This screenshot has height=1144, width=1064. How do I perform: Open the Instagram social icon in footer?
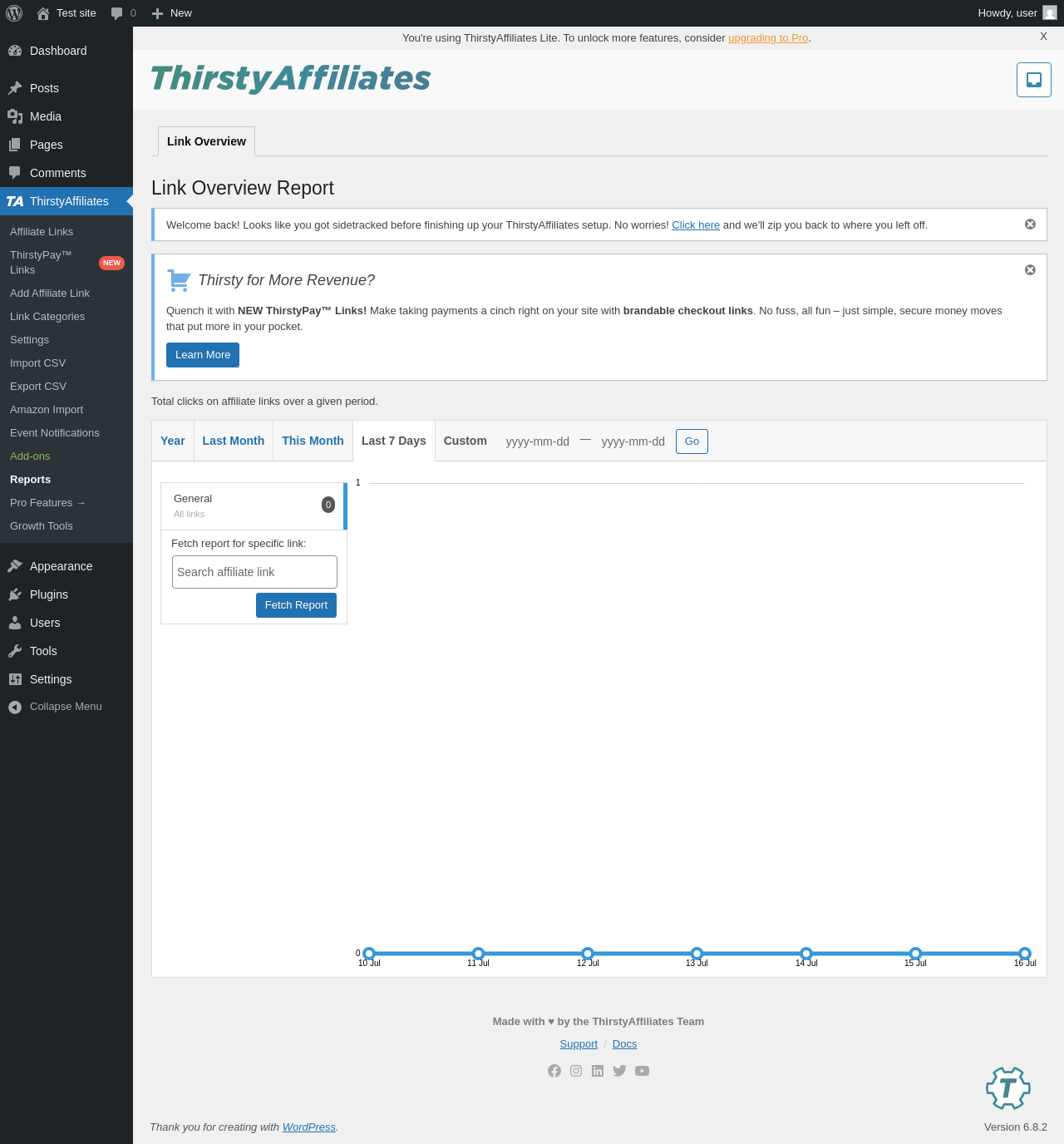[576, 1071]
